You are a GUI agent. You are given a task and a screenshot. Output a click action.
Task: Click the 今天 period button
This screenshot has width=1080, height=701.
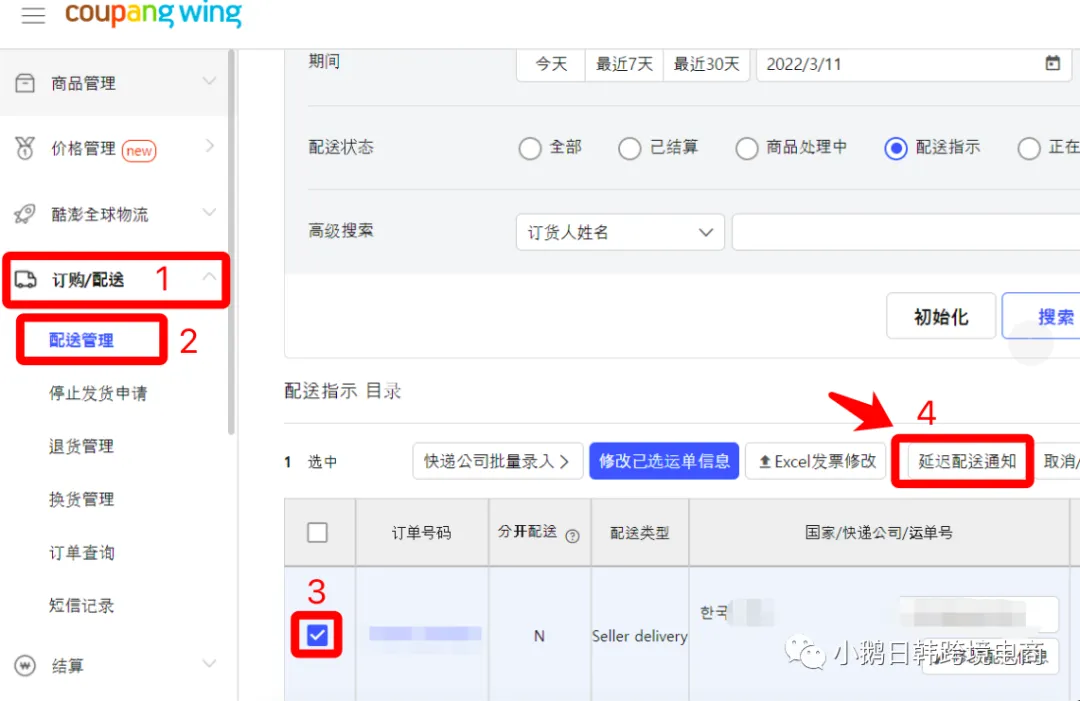click(551, 64)
